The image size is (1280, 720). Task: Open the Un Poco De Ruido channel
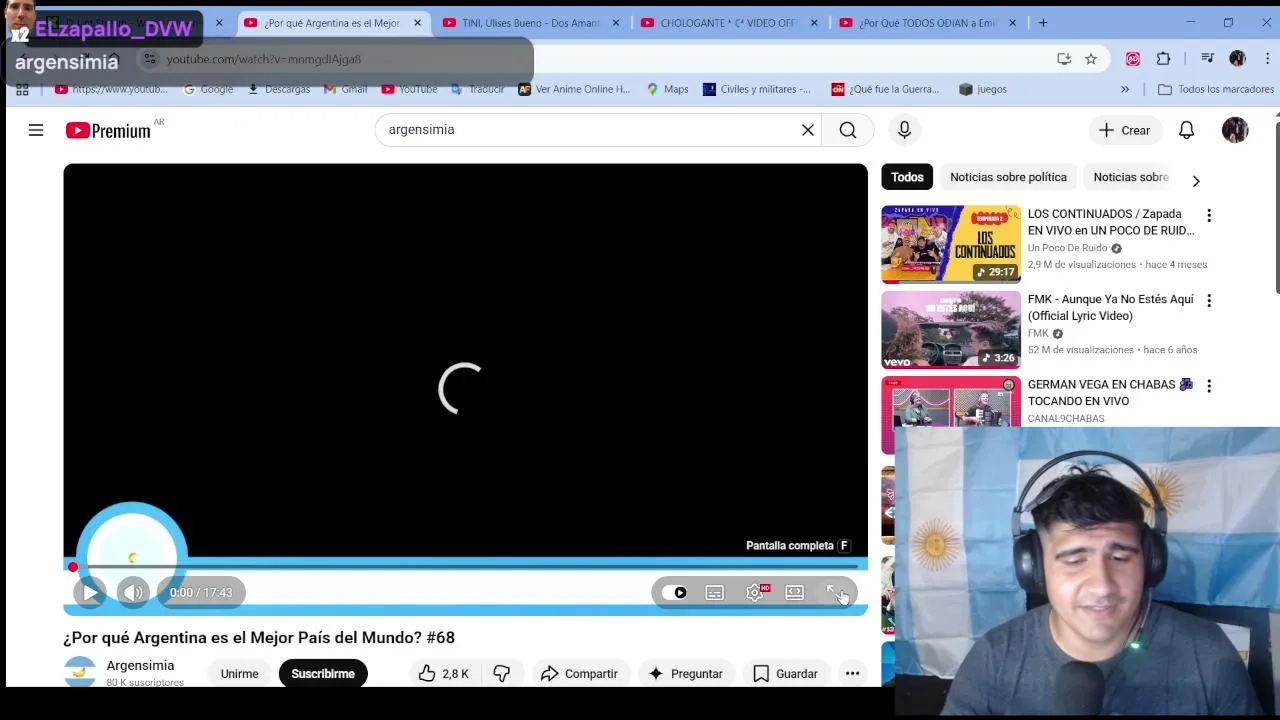[x=1067, y=248]
